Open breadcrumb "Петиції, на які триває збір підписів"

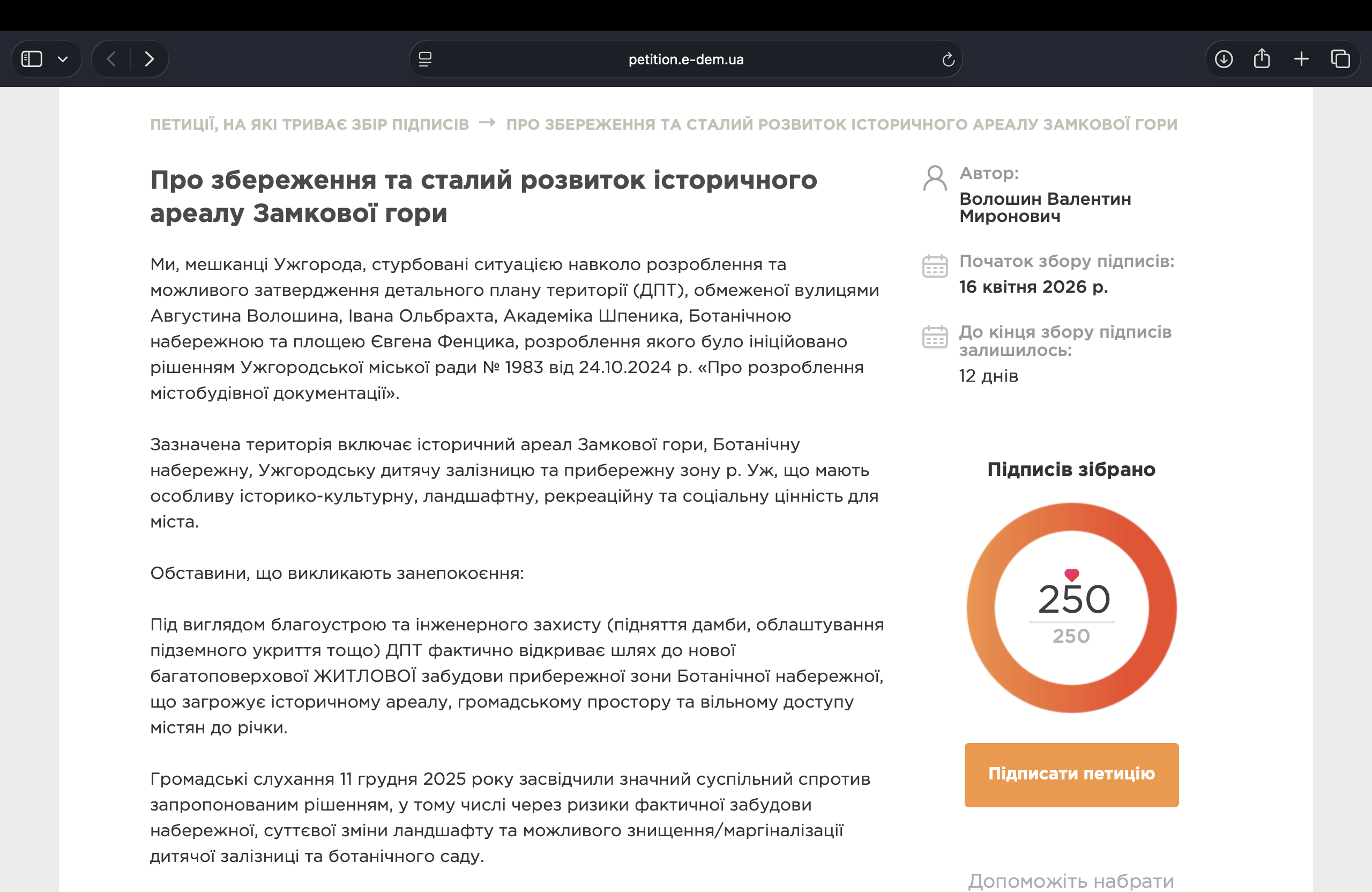tap(310, 124)
